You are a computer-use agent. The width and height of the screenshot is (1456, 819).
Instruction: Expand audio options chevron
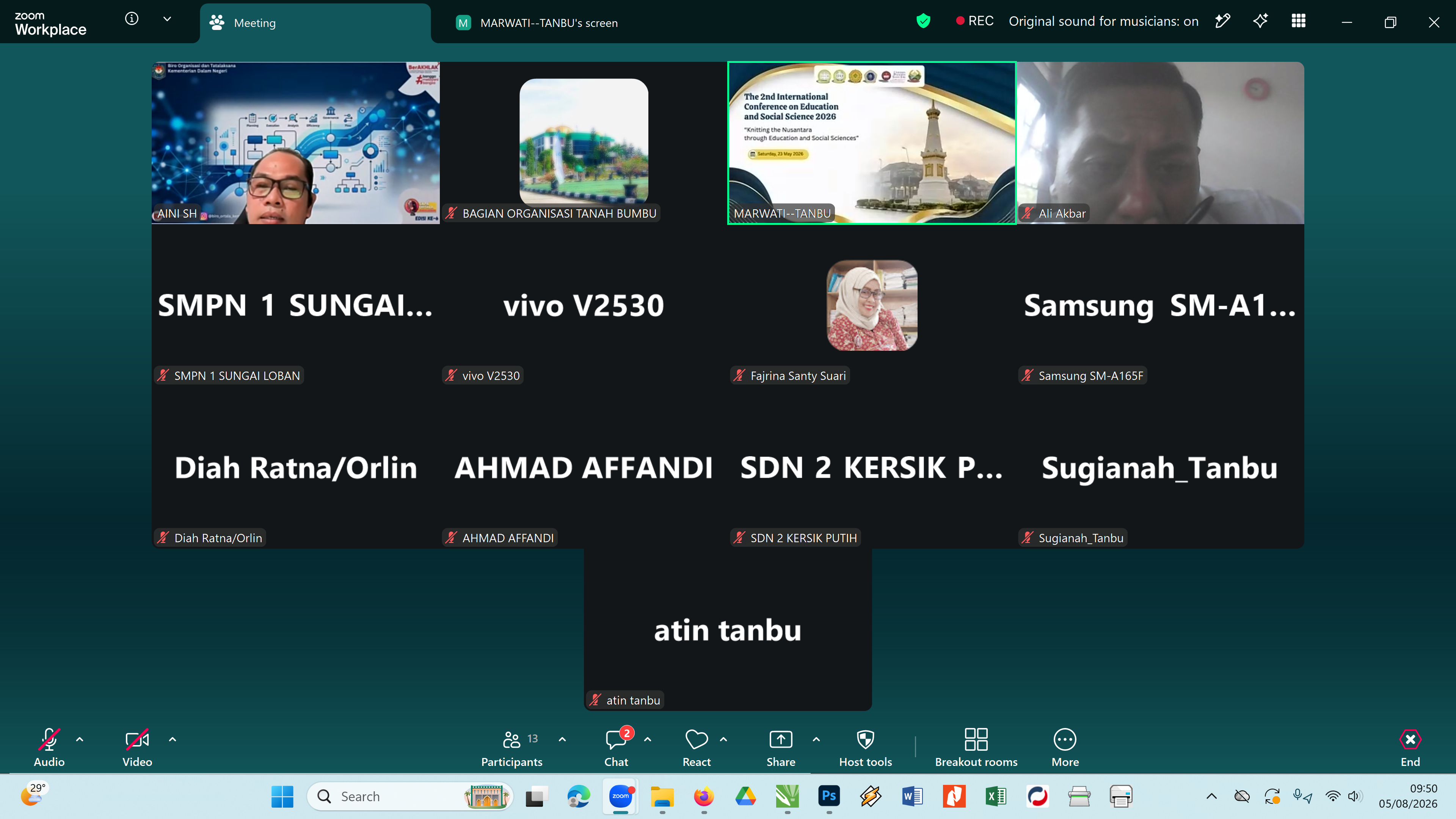80,739
